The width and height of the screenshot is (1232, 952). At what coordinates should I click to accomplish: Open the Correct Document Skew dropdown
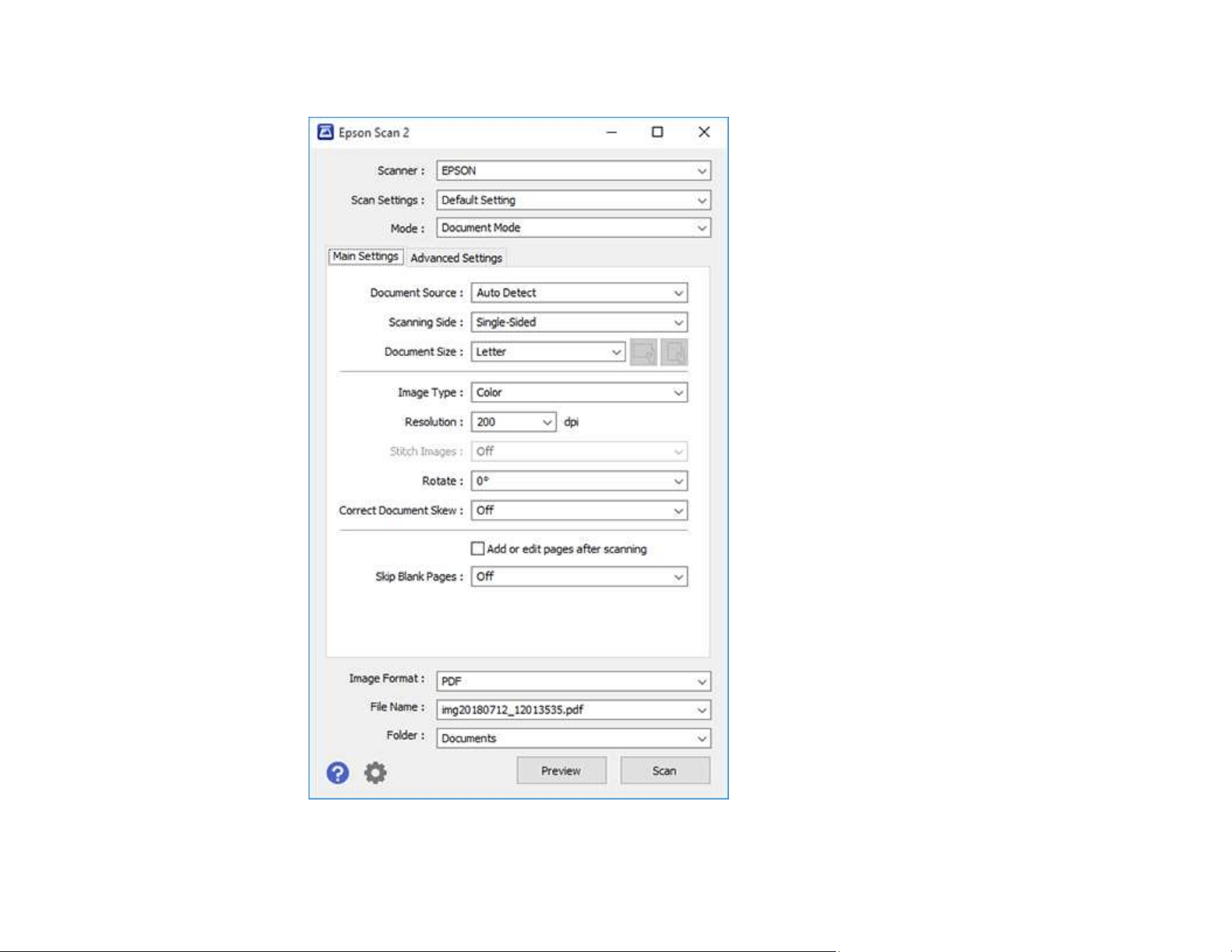[579, 511]
